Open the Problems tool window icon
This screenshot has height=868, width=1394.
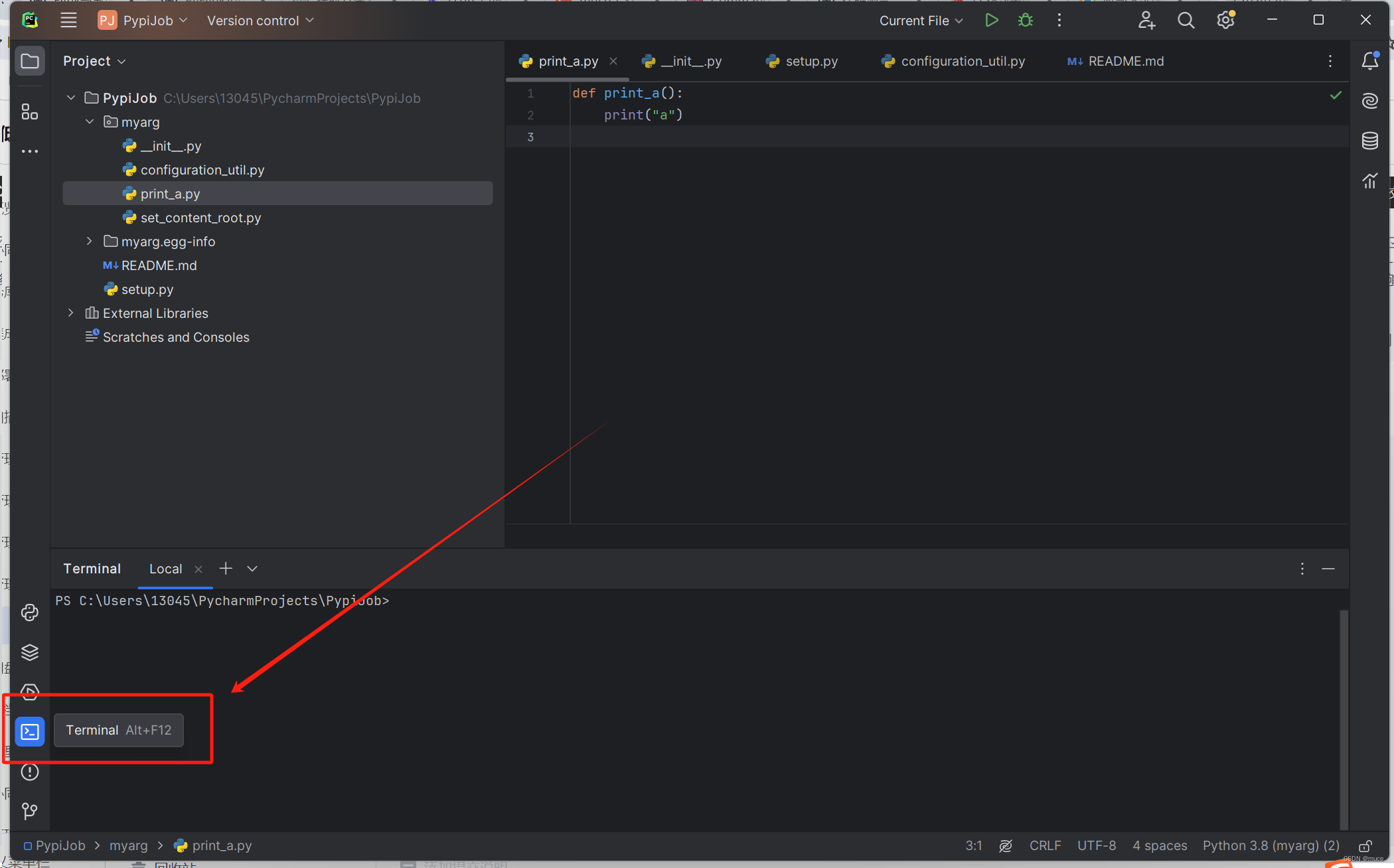pyautogui.click(x=30, y=772)
